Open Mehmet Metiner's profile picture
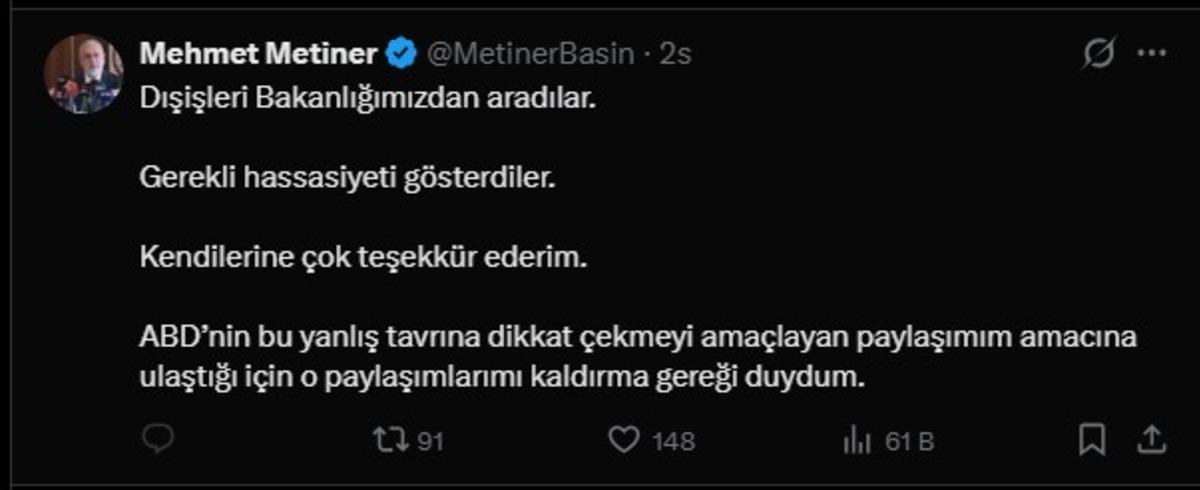Viewport: 1200px width, 490px height. click(x=83, y=73)
